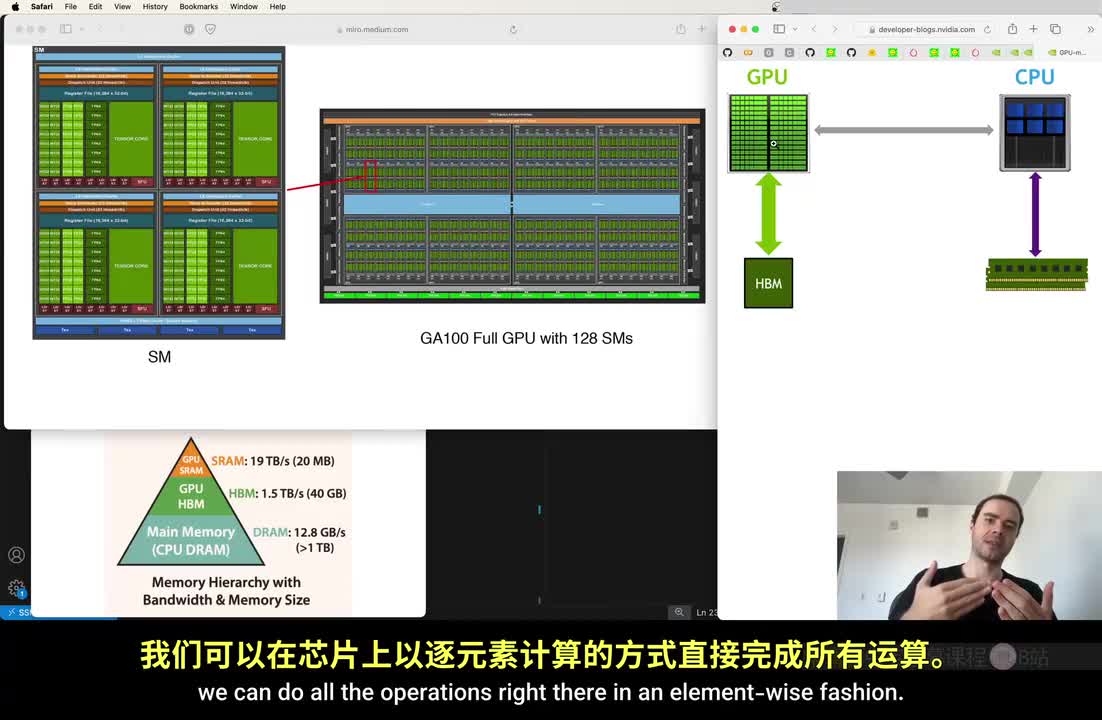This screenshot has width=1102, height=720.
Task: Open new tab in miro.medium.com window
Action: [701, 29]
